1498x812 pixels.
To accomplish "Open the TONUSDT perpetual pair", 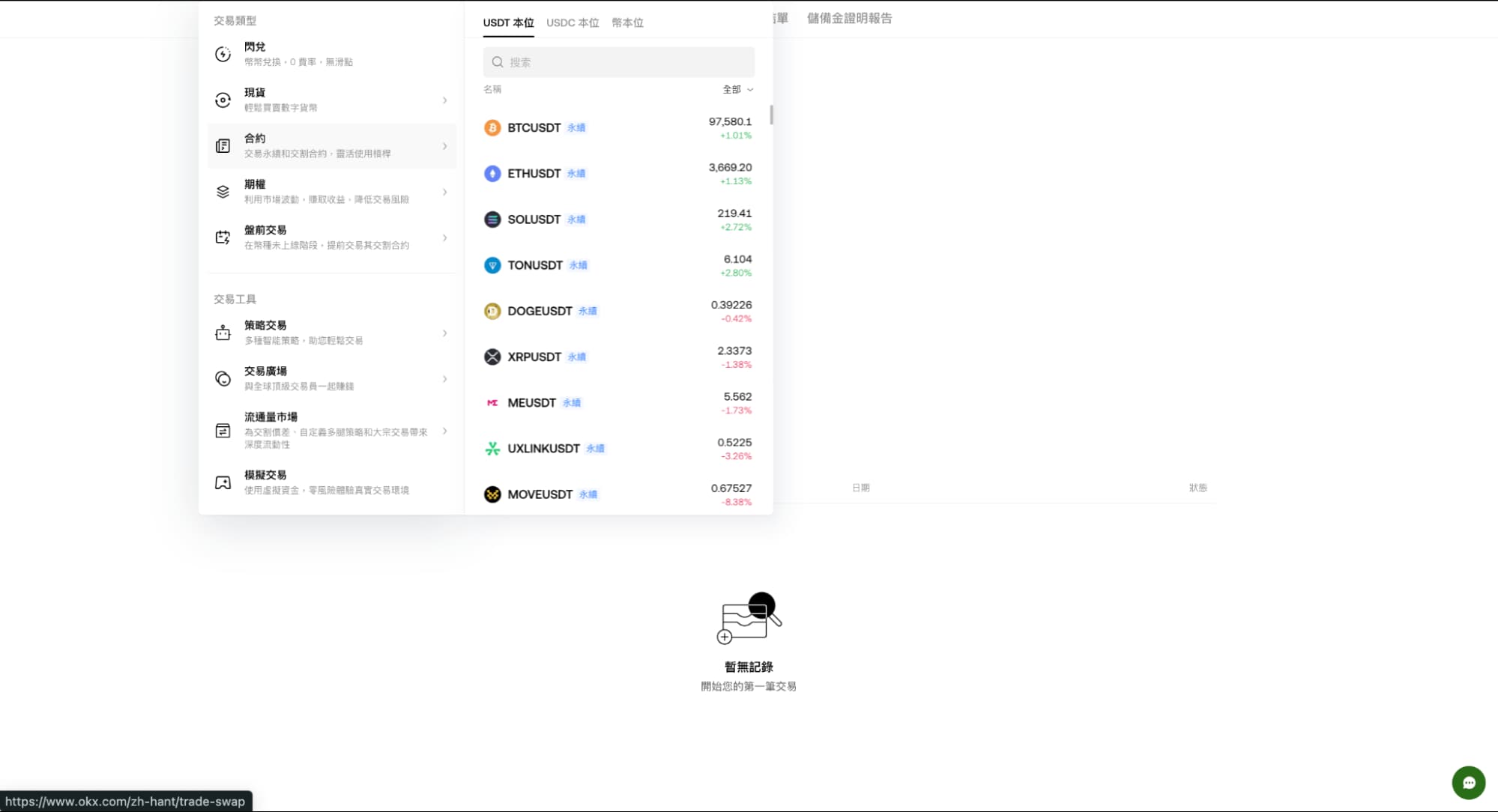I will click(618, 265).
